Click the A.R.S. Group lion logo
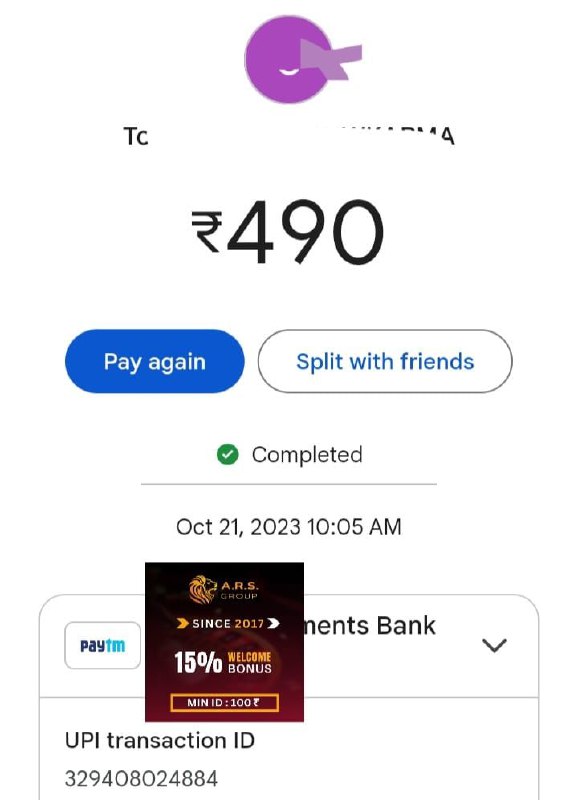 coord(203,589)
